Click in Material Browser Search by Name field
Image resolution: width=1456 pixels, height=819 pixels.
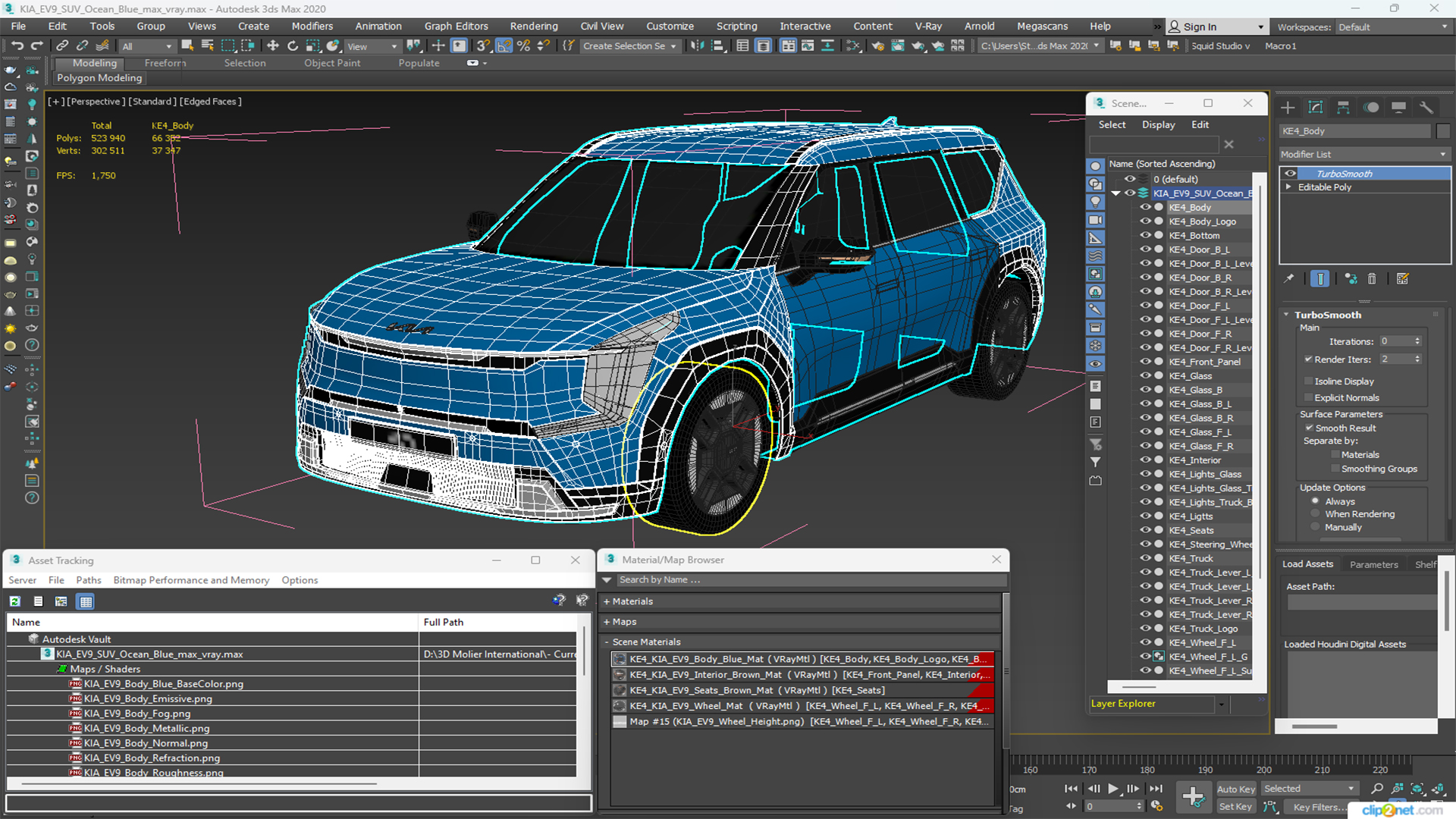coord(811,580)
